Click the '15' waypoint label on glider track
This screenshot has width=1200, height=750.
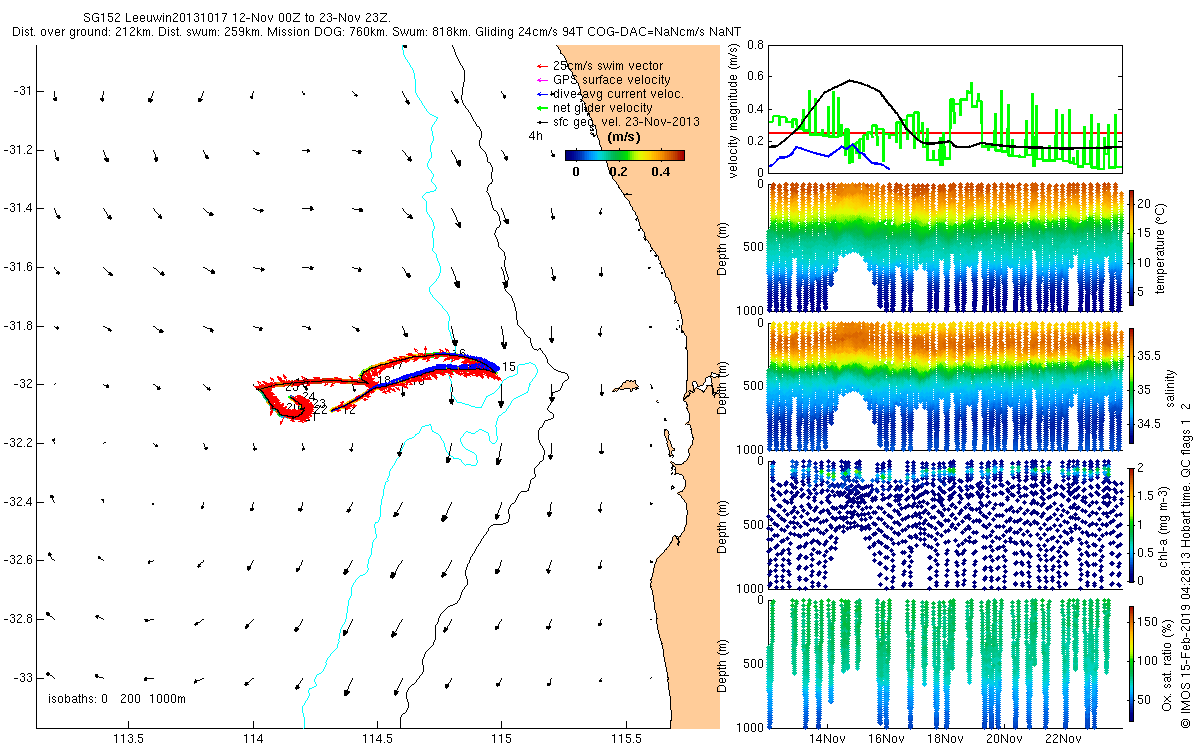509,367
